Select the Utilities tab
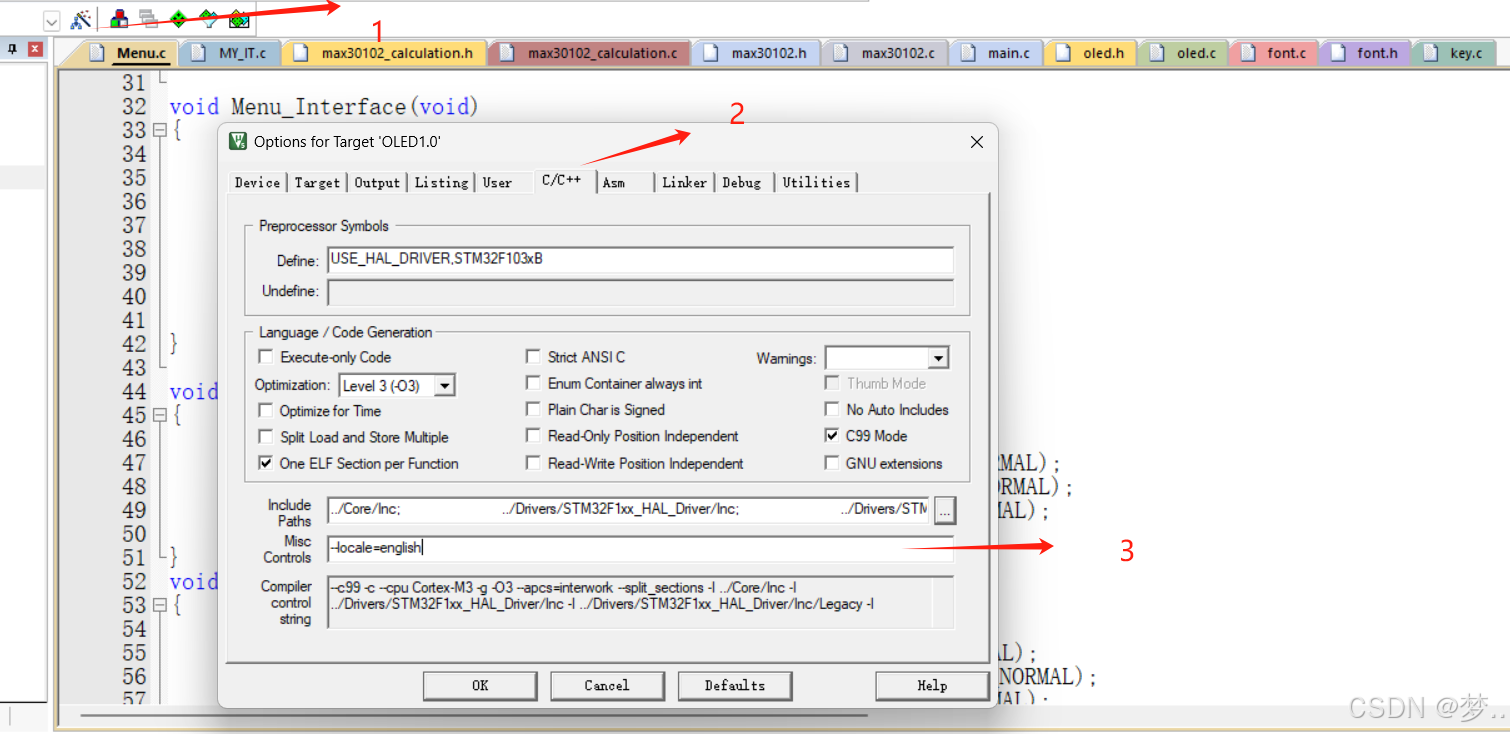 pyautogui.click(x=816, y=182)
